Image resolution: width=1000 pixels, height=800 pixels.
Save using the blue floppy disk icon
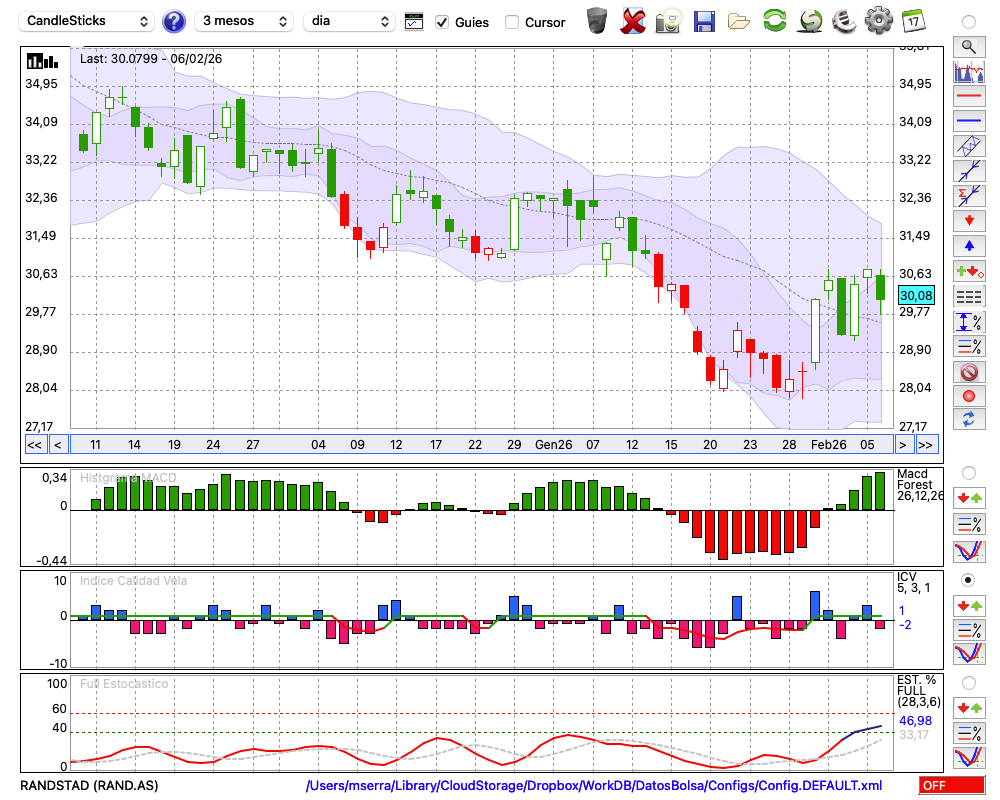[x=704, y=21]
